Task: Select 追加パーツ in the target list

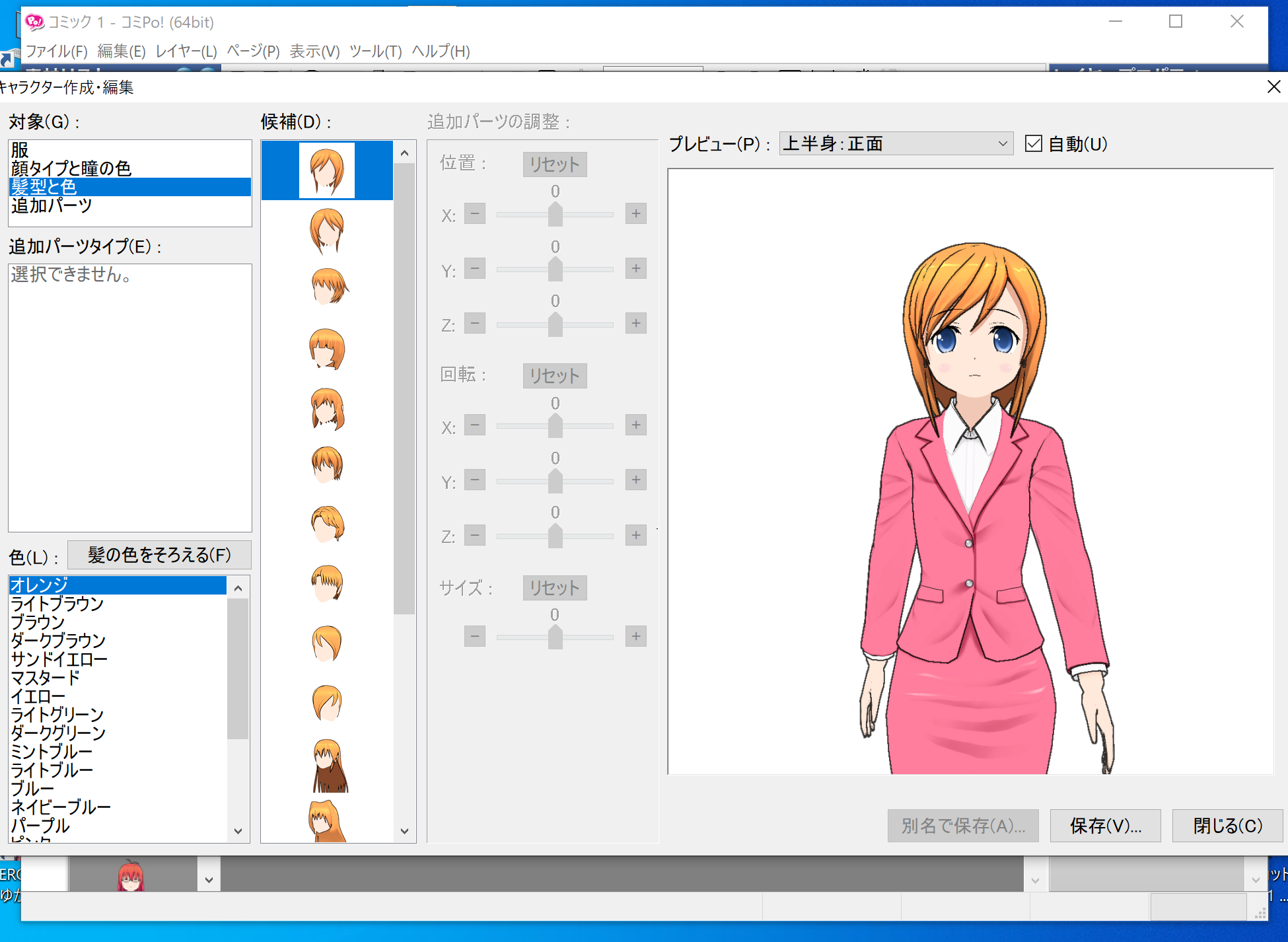Action: [x=52, y=205]
